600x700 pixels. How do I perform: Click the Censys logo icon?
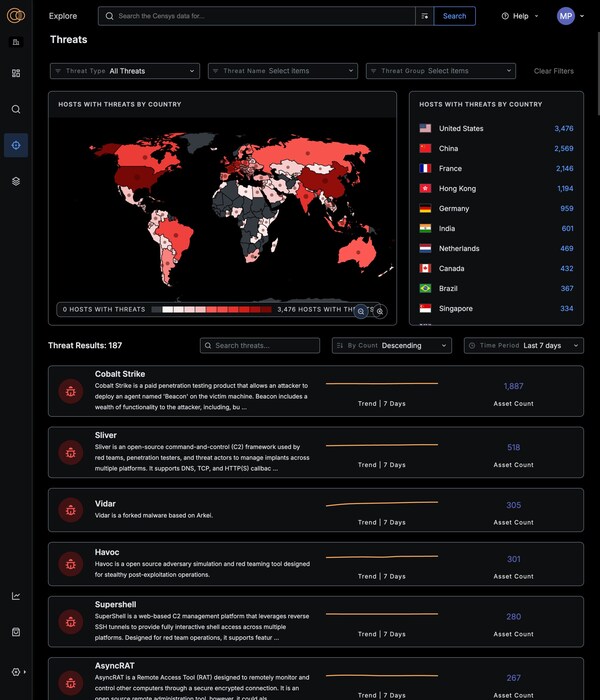[16, 16]
